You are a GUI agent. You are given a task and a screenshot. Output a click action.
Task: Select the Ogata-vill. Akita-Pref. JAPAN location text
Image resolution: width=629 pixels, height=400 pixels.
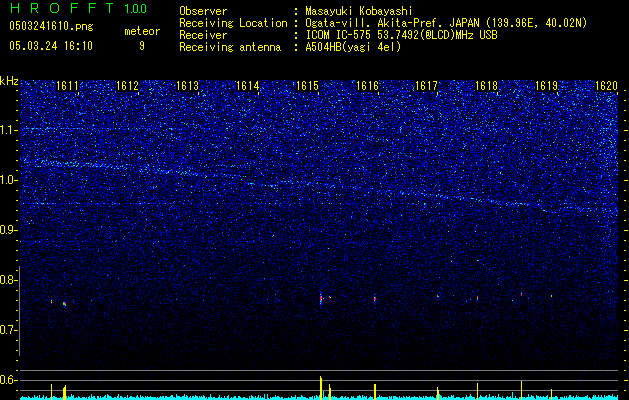pyautogui.click(x=446, y=23)
